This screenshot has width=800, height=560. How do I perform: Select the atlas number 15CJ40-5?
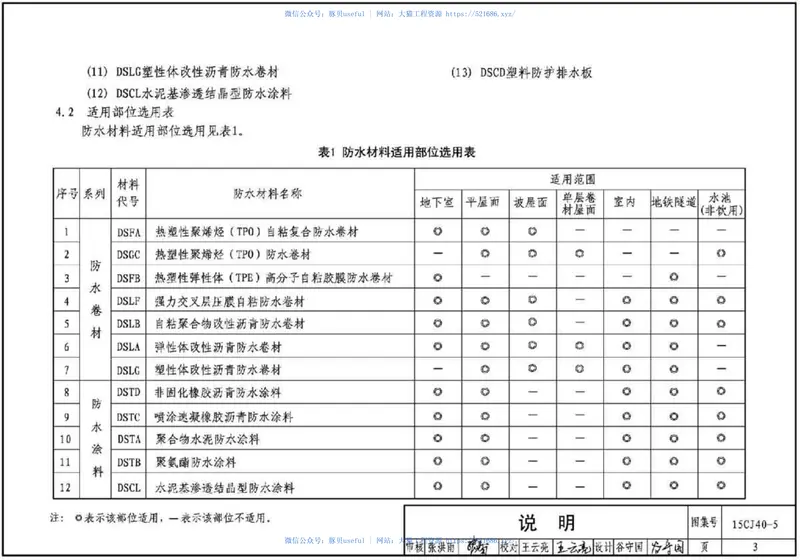tap(755, 525)
